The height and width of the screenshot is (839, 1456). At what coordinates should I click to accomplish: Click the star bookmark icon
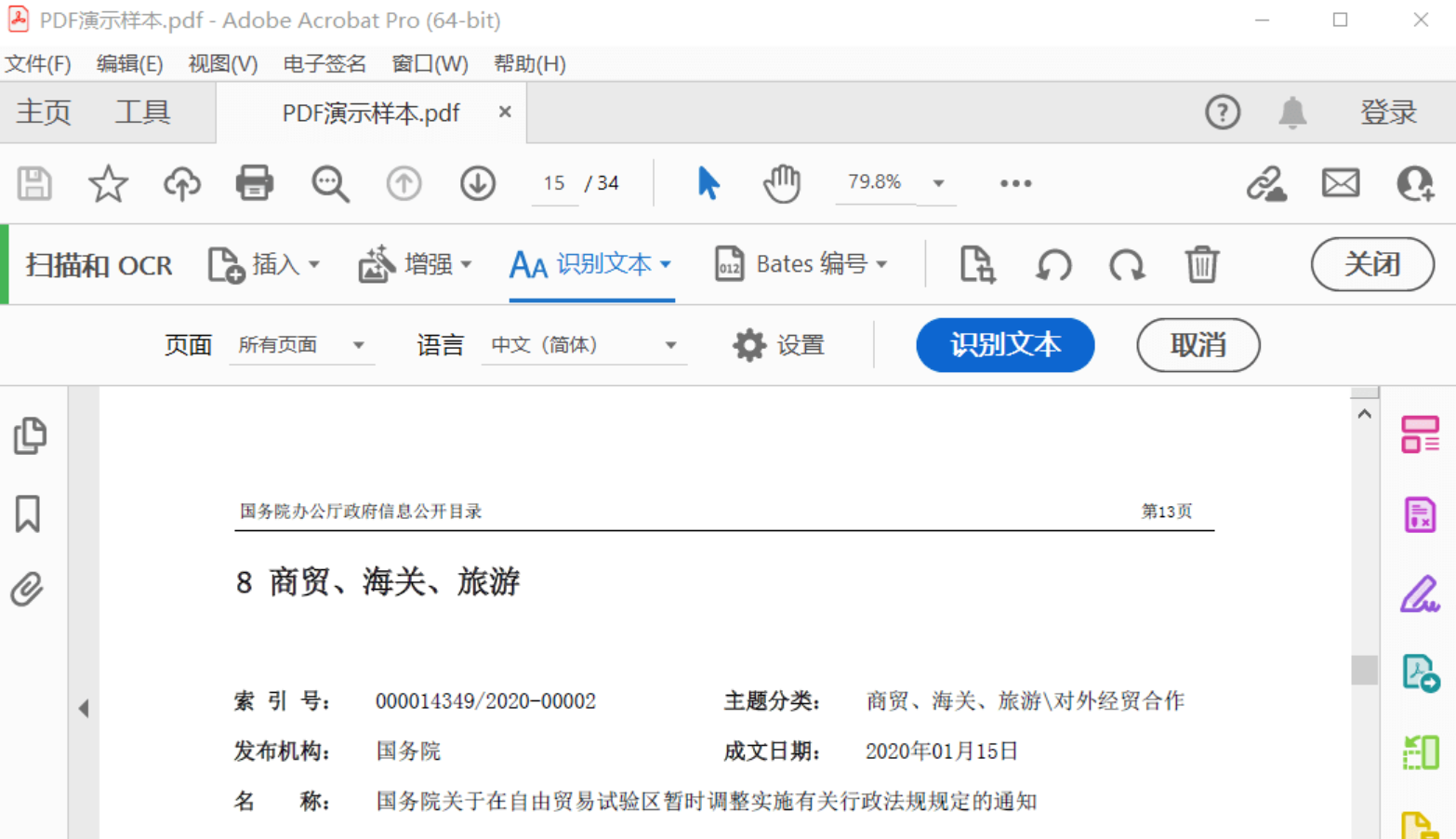pos(108,183)
